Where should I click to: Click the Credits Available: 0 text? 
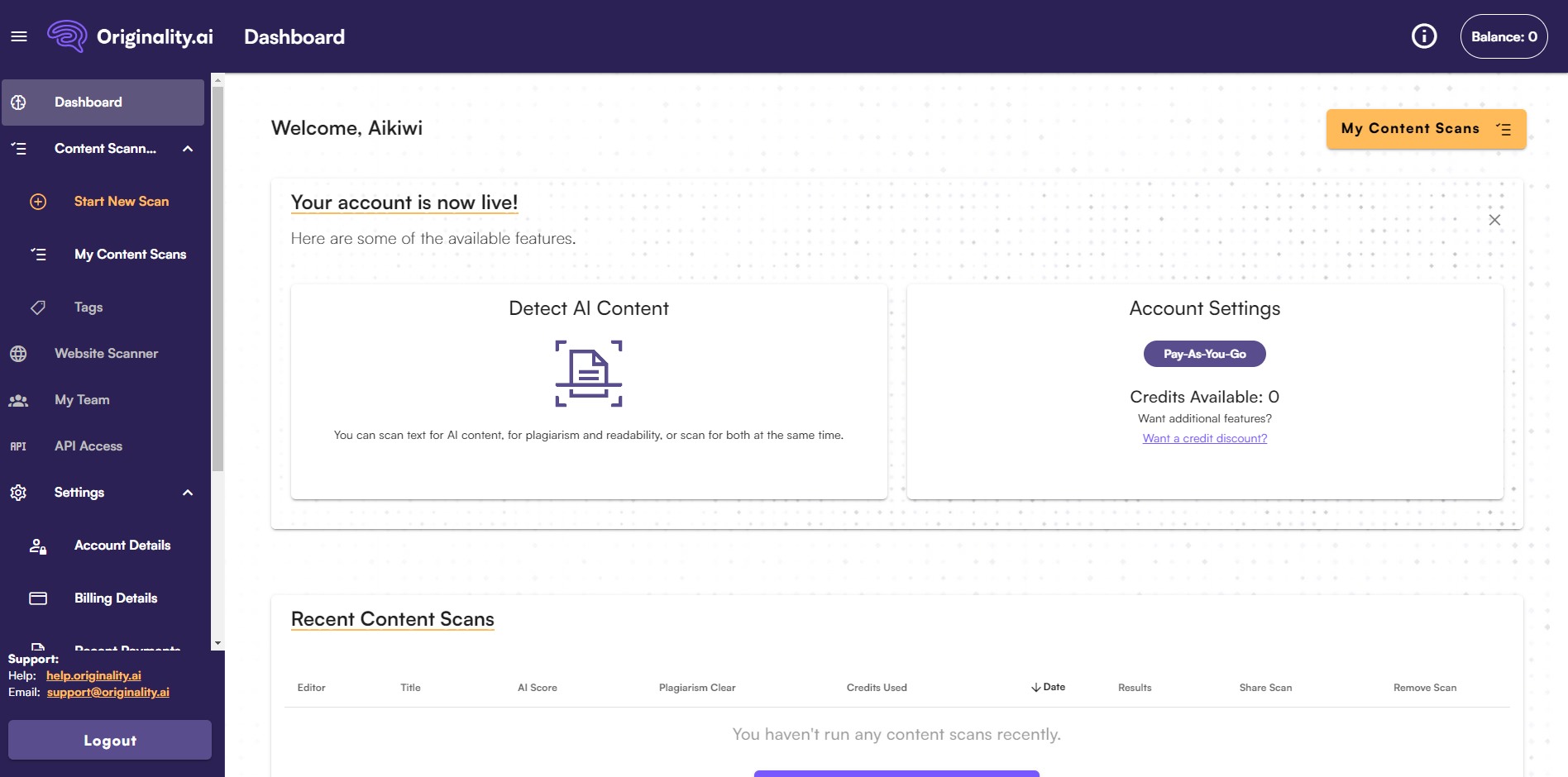[x=1205, y=397]
